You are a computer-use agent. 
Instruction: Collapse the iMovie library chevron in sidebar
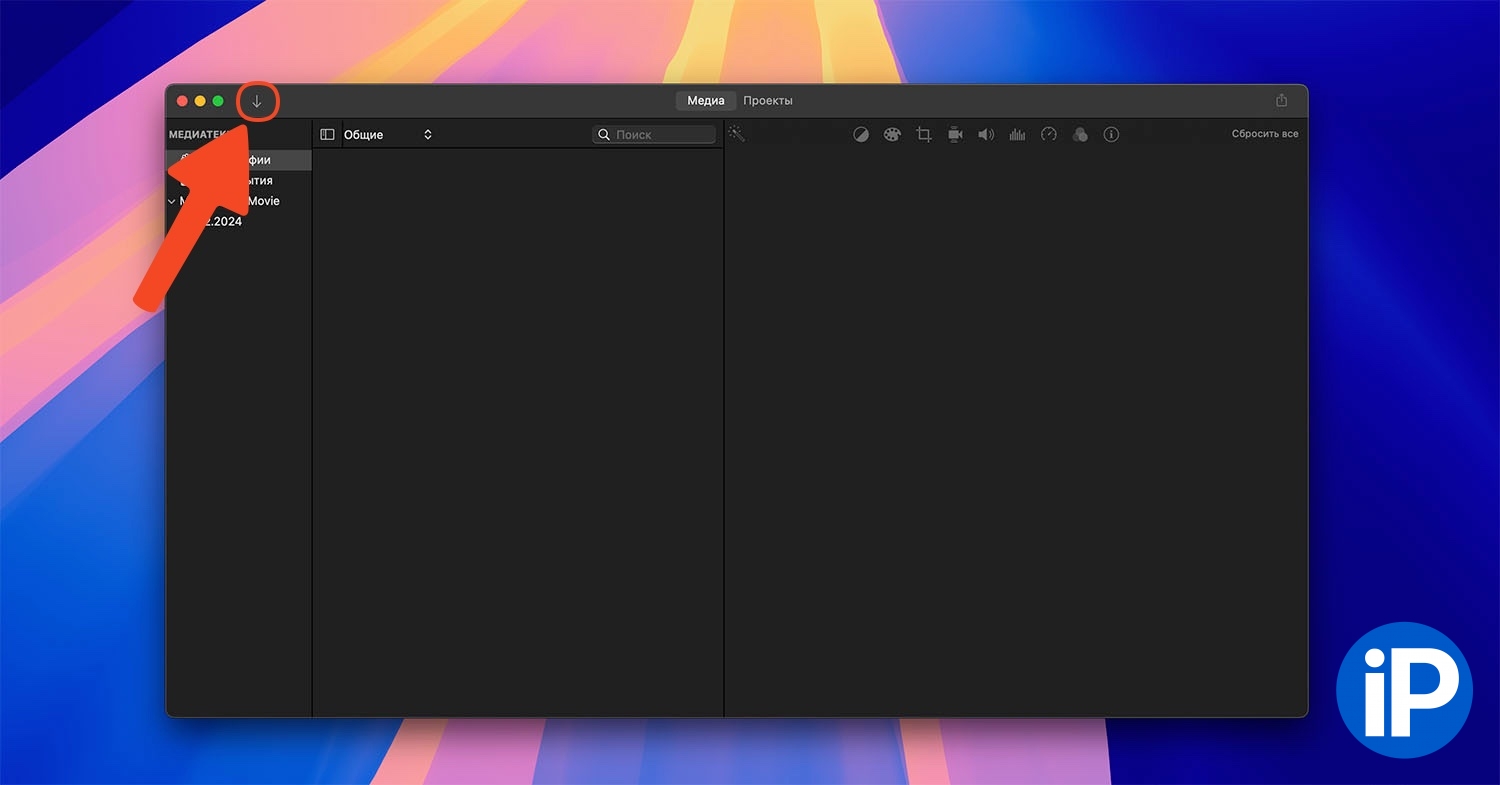172,201
